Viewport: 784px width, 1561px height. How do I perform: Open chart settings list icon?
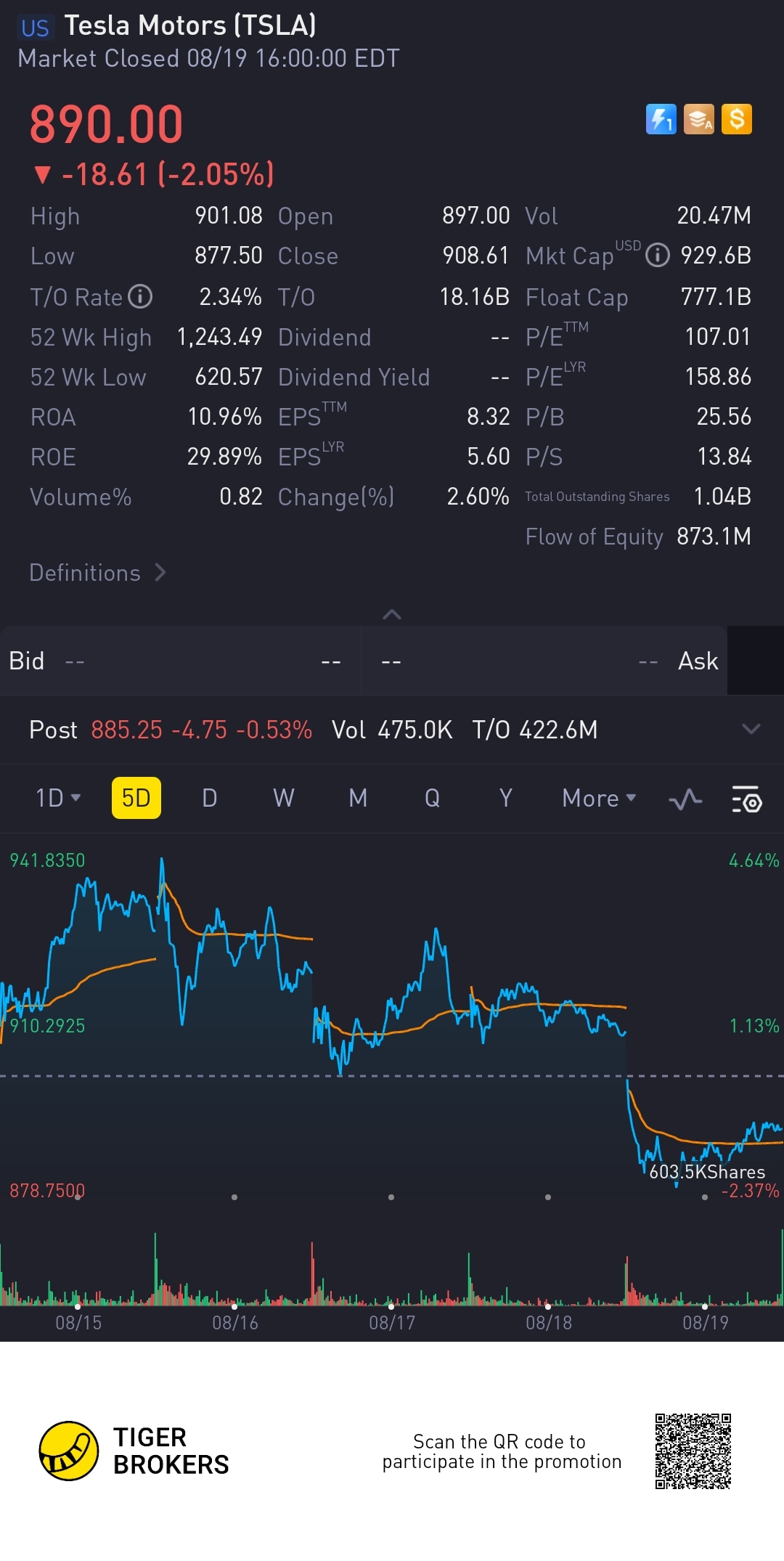[x=746, y=799]
